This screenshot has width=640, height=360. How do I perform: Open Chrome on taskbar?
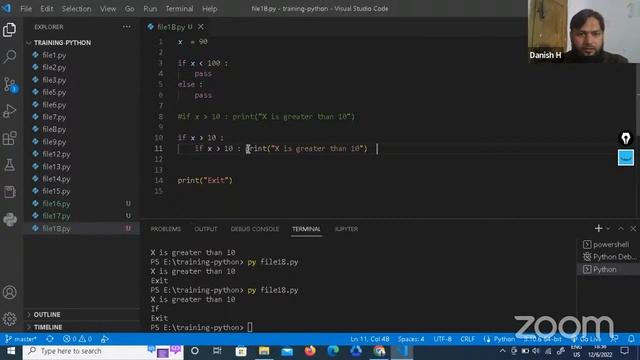(x=379, y=351)
